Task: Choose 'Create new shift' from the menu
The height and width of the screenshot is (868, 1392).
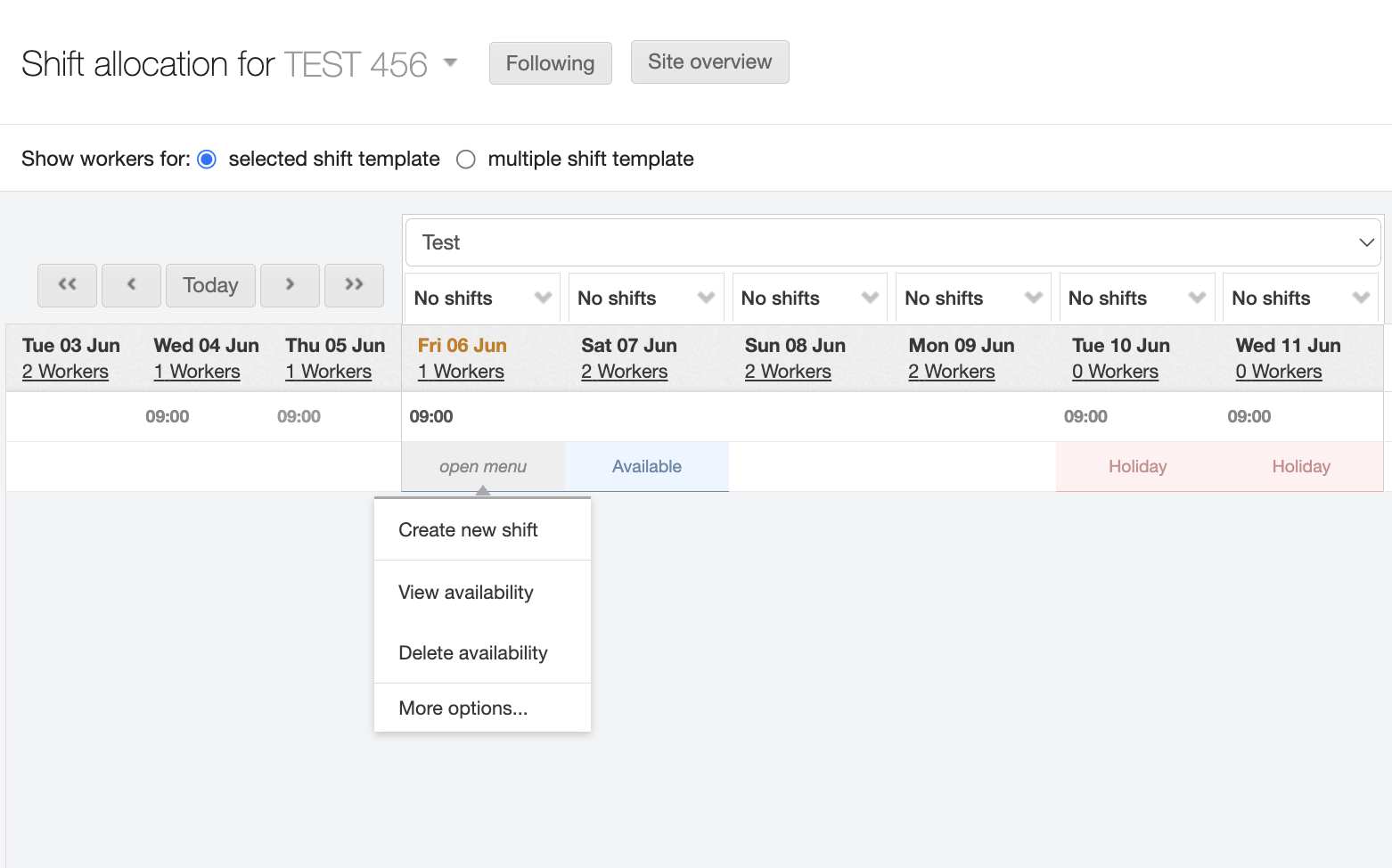Action: [468, 530]
